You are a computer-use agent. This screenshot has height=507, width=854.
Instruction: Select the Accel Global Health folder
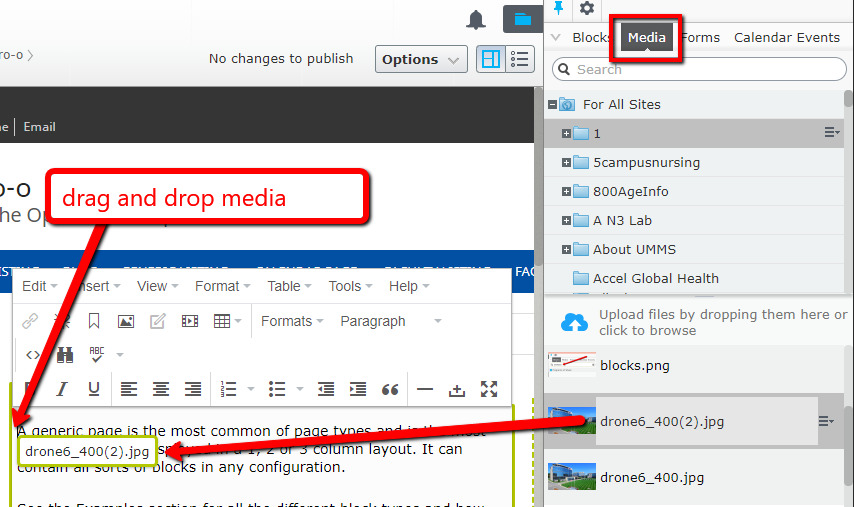[x=655, y=278]
